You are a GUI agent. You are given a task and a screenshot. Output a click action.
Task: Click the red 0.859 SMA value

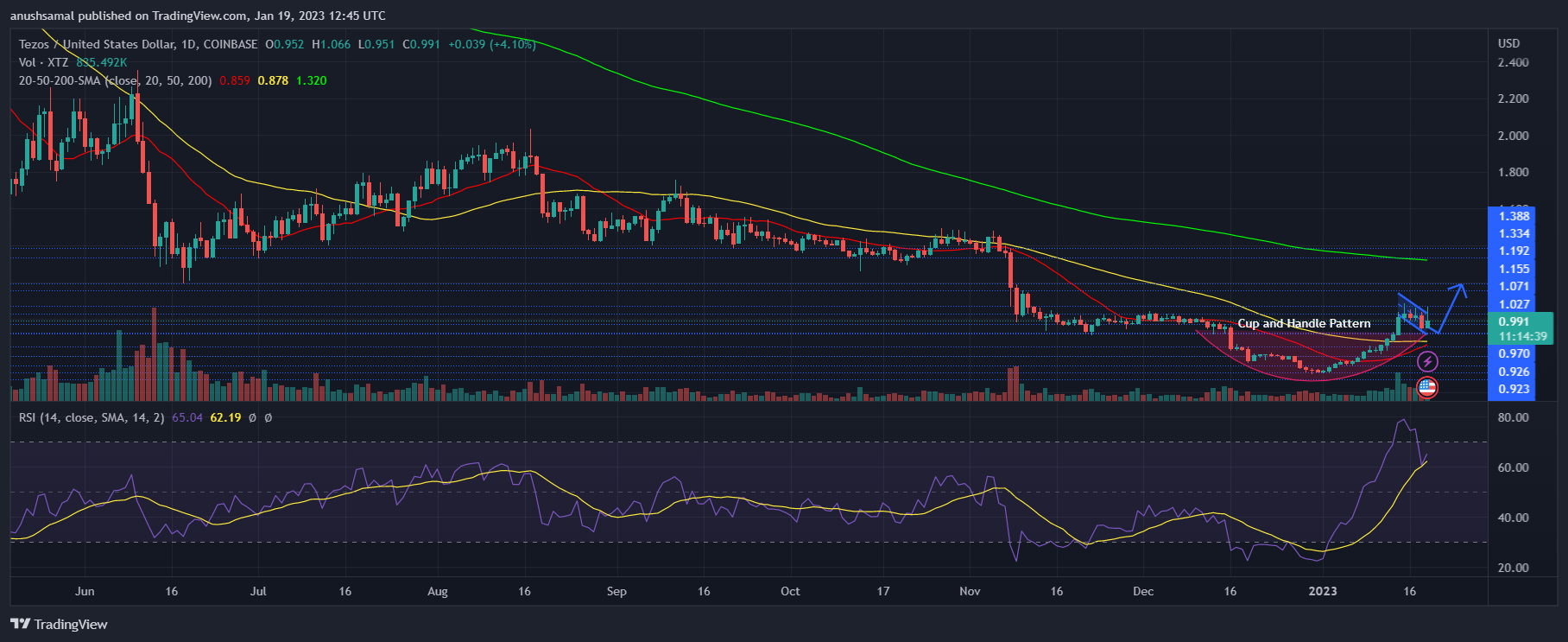[235, 80]
